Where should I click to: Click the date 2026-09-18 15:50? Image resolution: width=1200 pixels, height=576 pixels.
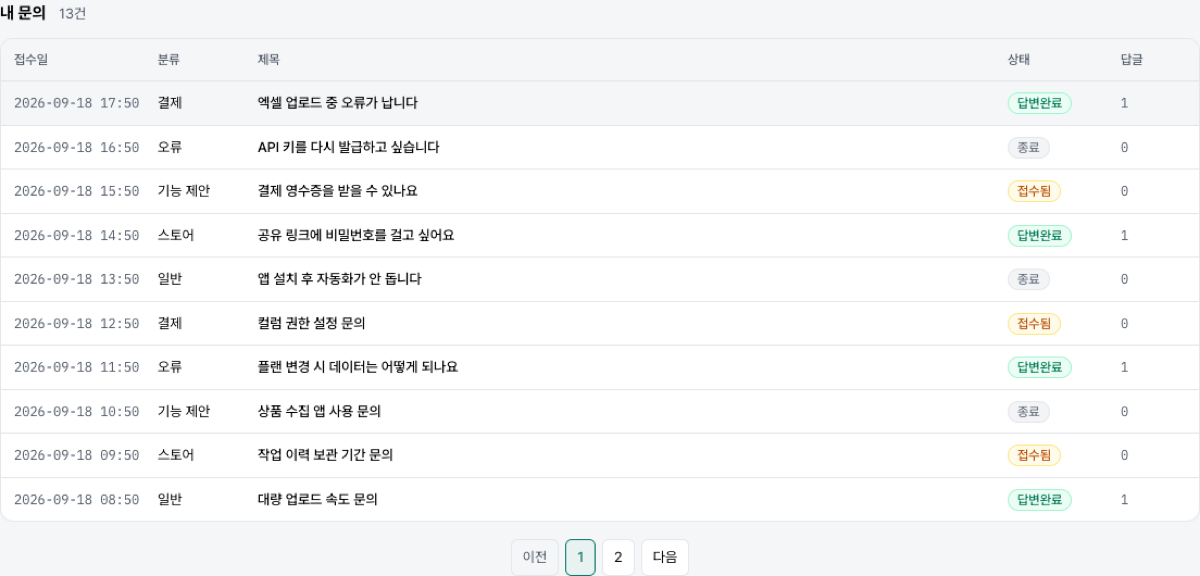tap(77, 191)
